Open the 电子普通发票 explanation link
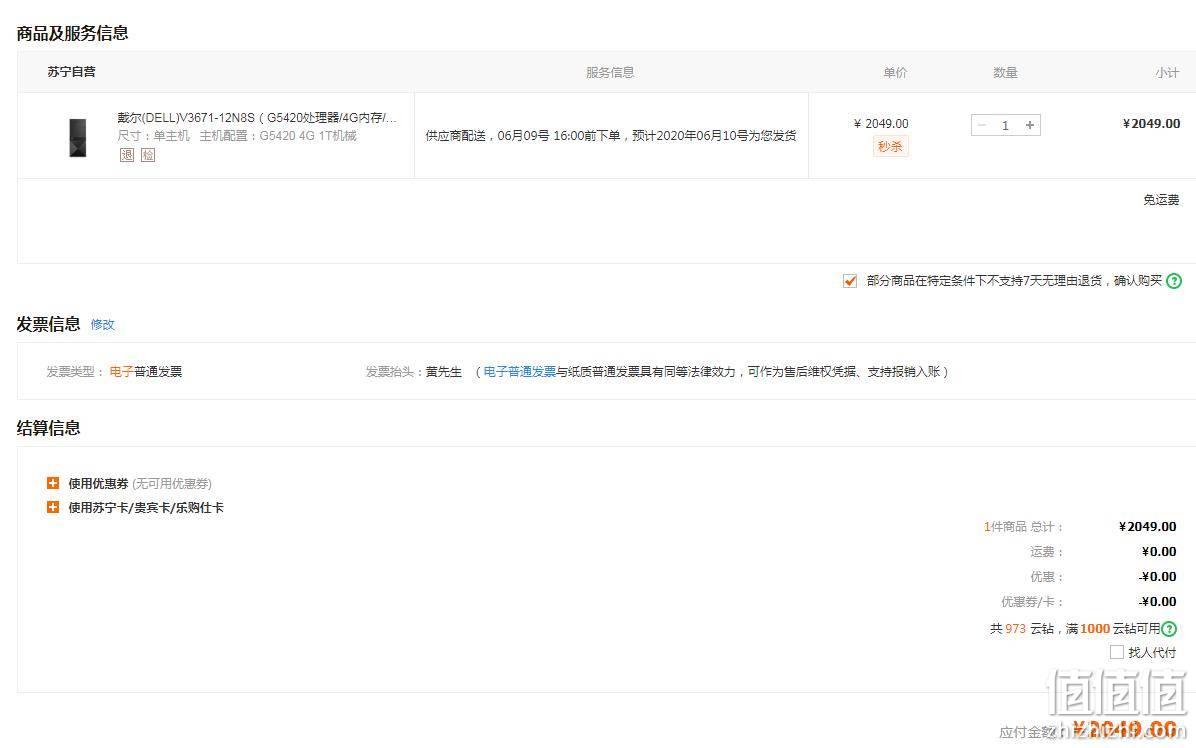 pos(519,371)
